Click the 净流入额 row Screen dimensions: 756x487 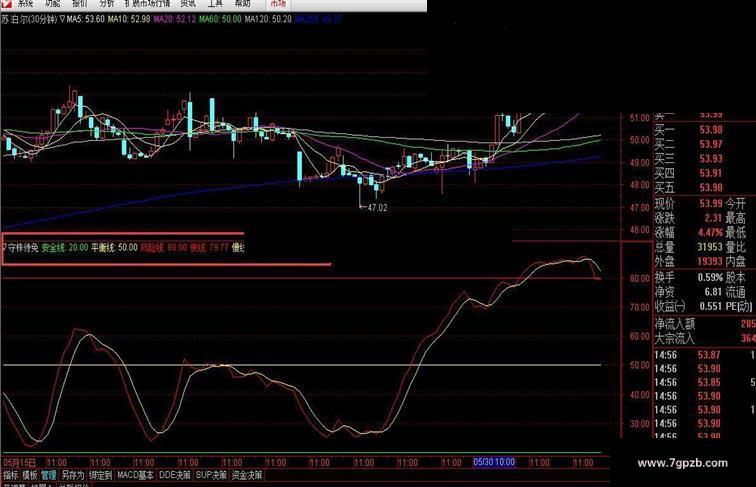coord(705,324)
